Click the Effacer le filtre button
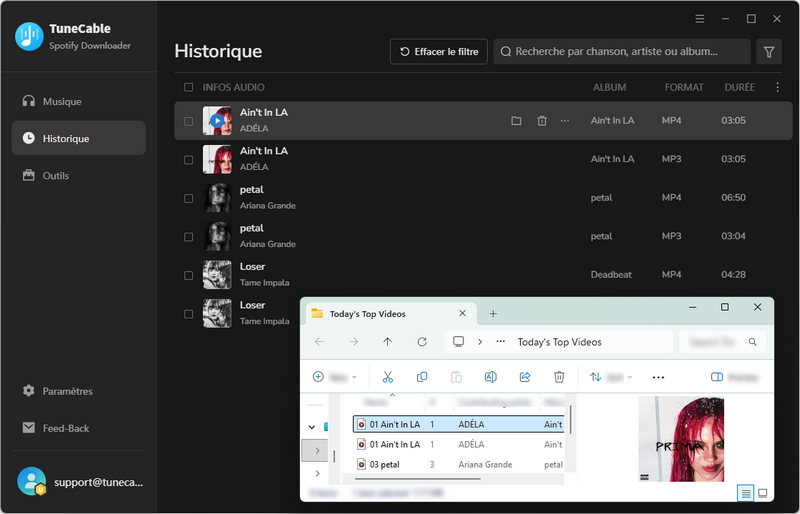The image size is (800, 514). click(x=439, y=52)
